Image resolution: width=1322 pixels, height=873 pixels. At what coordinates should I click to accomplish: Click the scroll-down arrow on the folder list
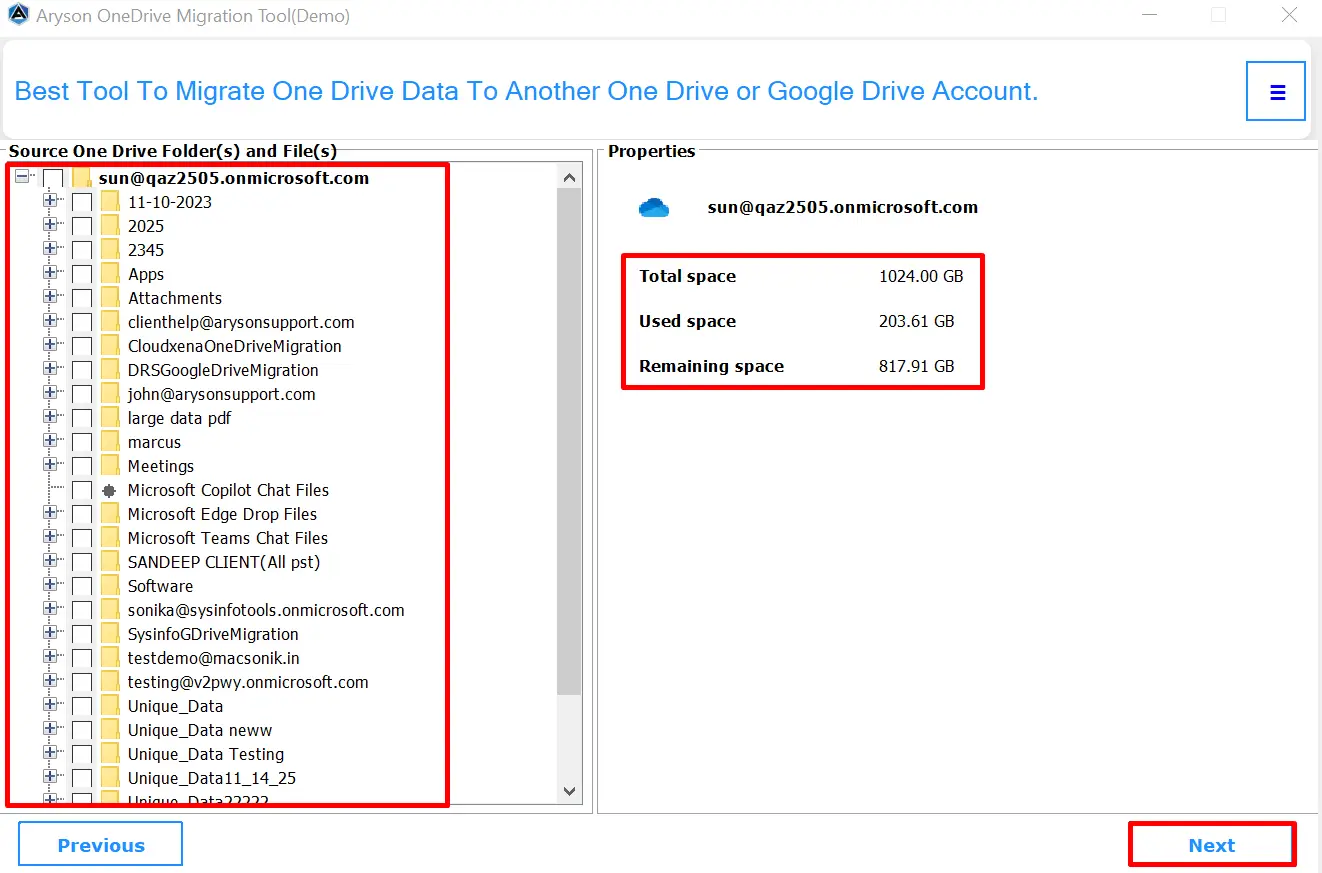569,790
